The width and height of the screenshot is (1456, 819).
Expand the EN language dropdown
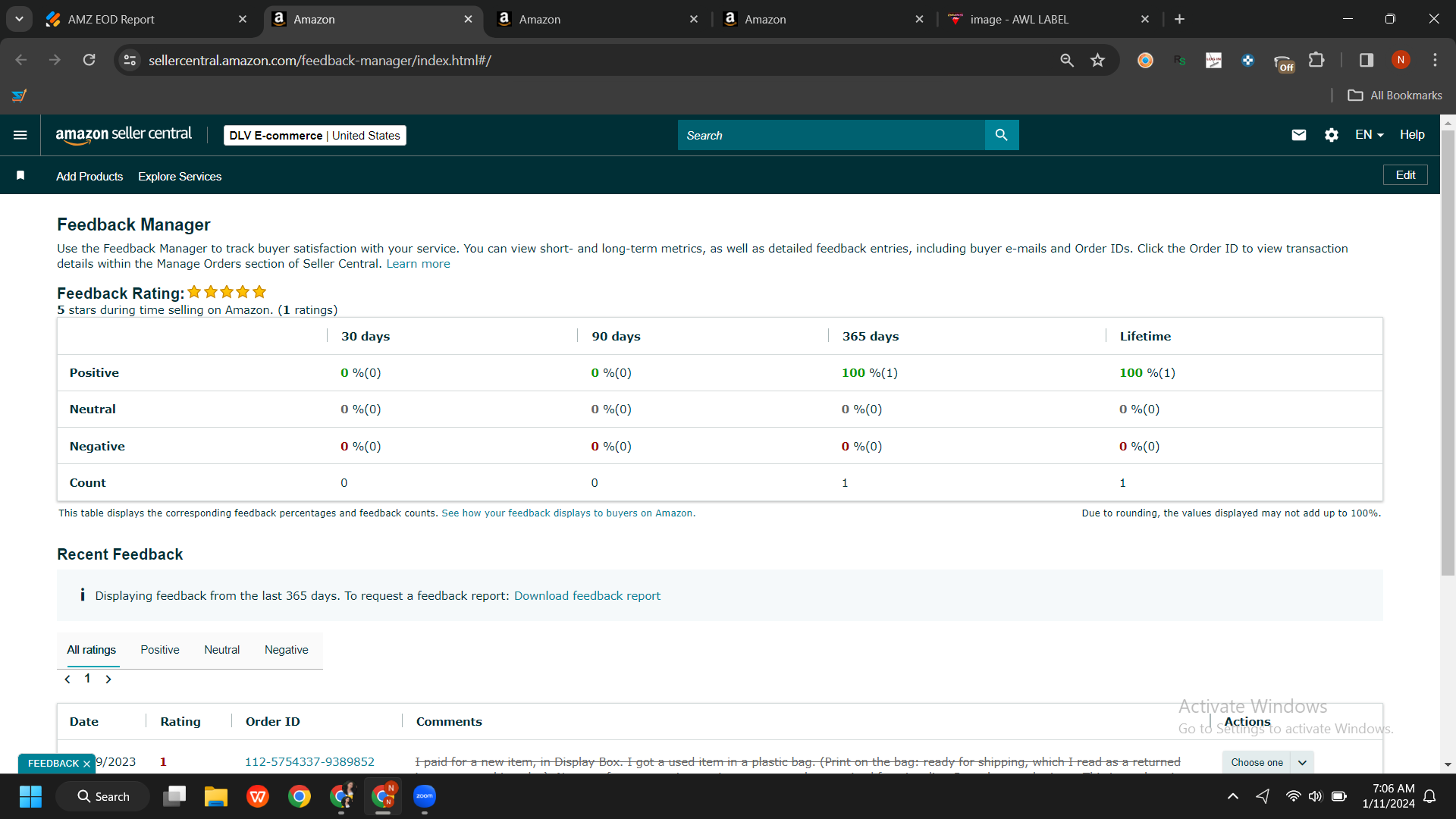coord(1370,135)
